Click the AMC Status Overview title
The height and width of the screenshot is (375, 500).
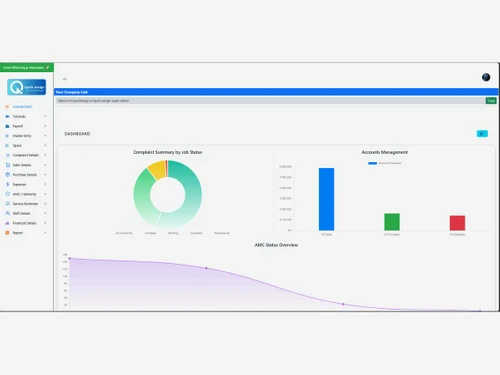pyautogui.click(x=276, y=245)
